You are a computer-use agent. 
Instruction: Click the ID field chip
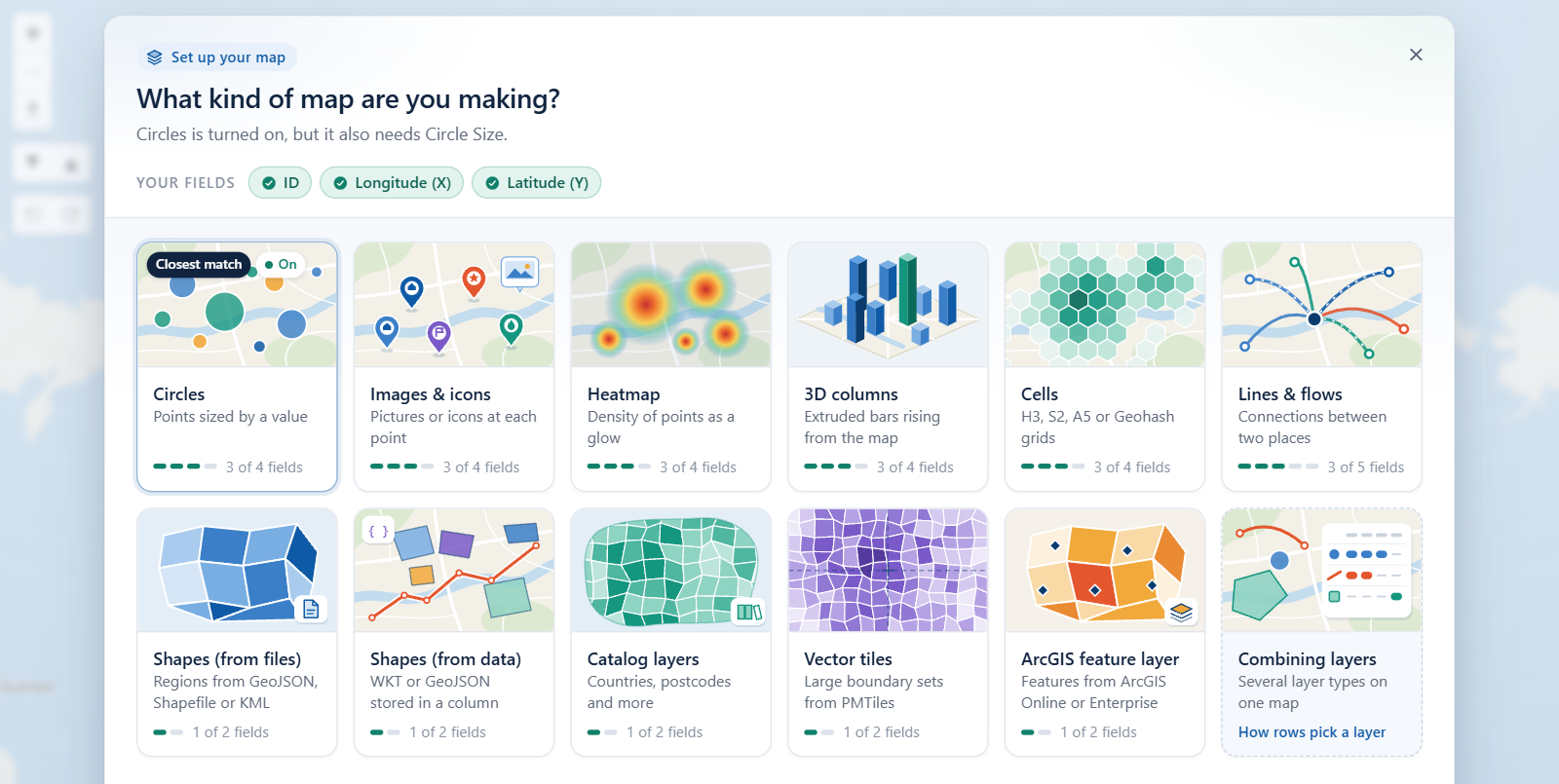coord(280,183)
